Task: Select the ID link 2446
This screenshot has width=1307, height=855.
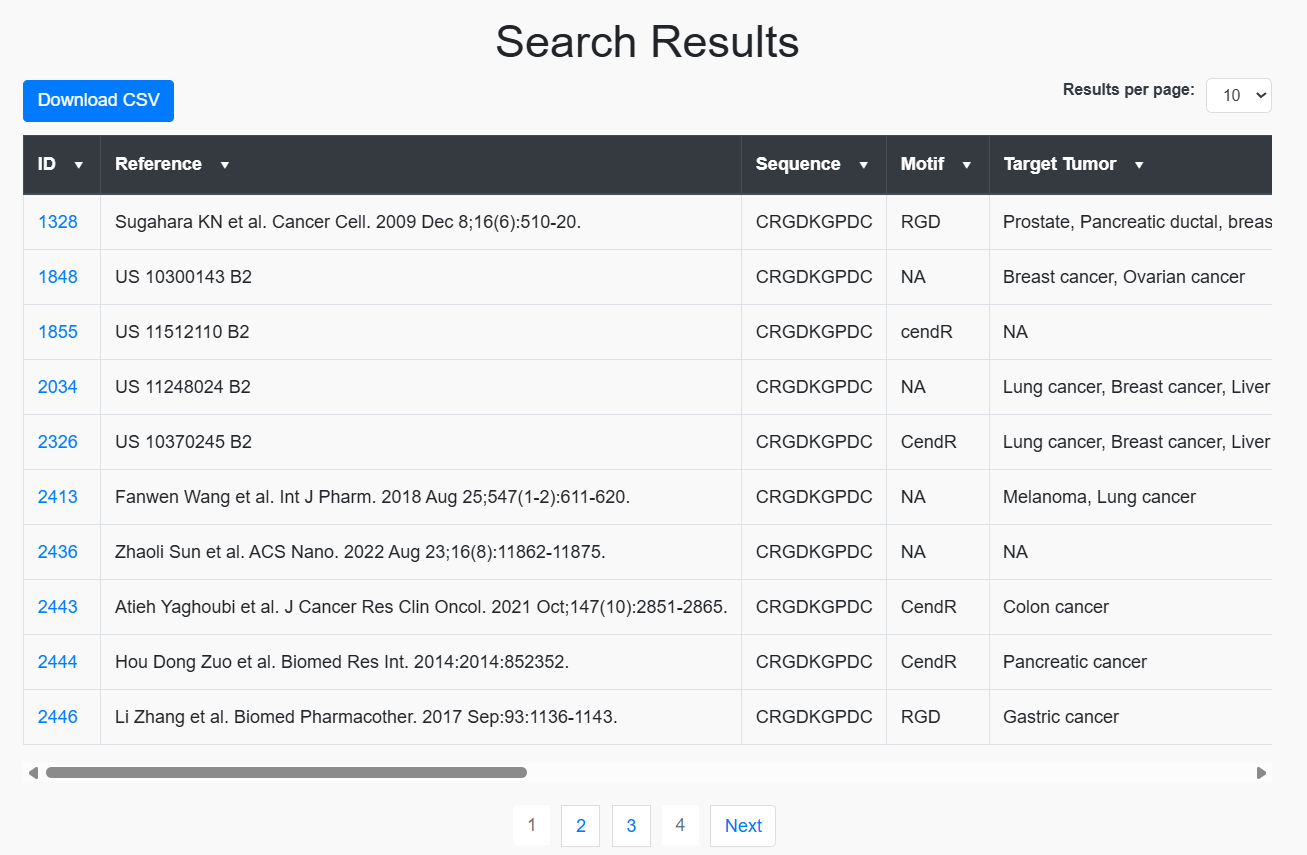Action: click(59, 716)
